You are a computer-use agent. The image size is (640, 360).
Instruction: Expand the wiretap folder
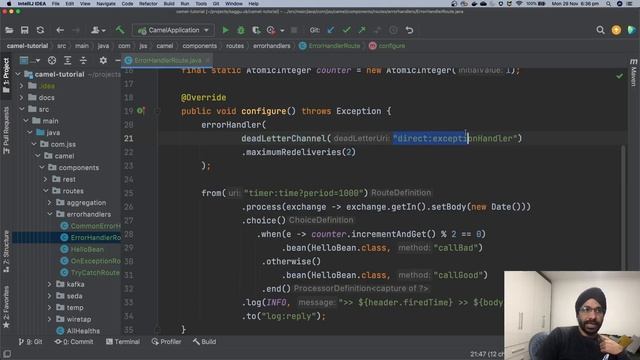pos(50,319)
